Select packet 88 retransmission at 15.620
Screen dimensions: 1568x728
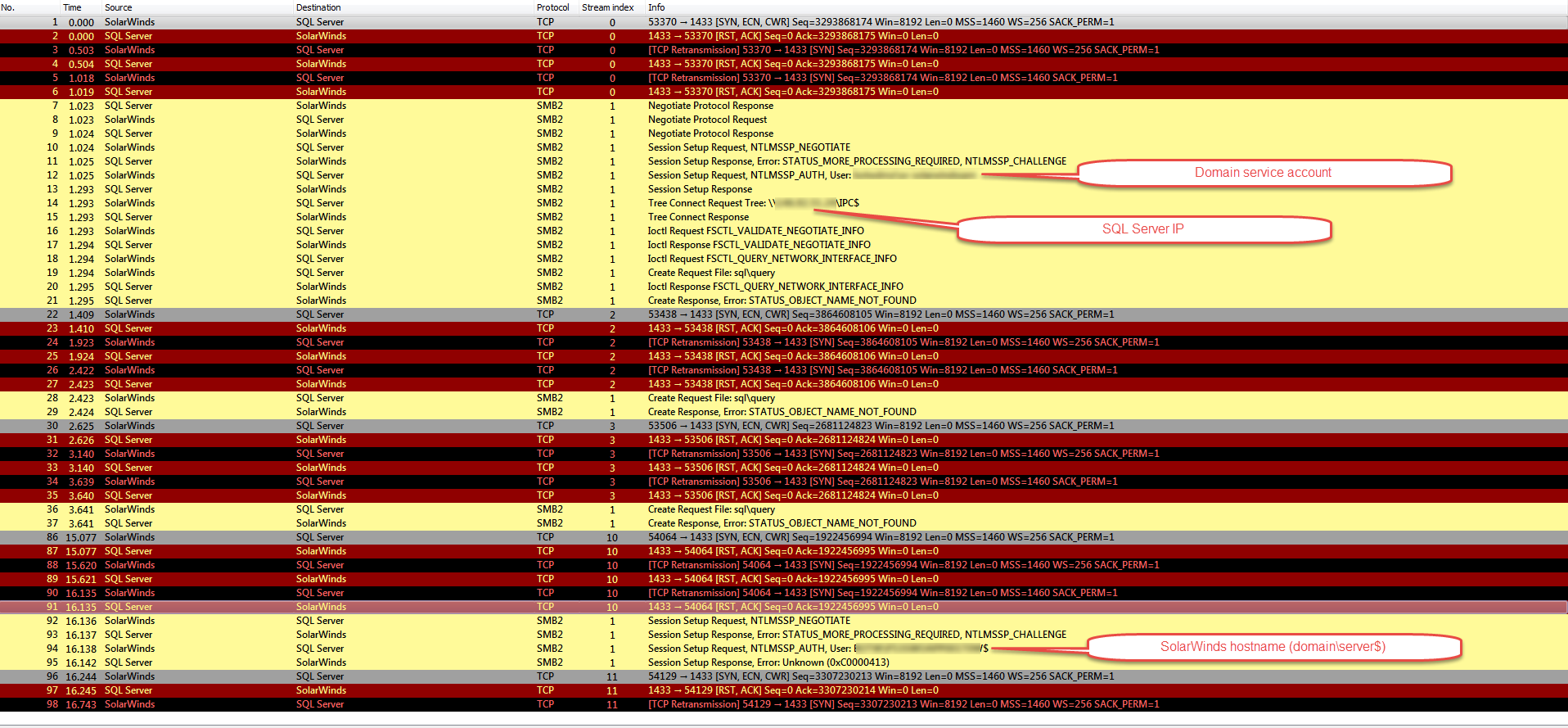point(784,565)
